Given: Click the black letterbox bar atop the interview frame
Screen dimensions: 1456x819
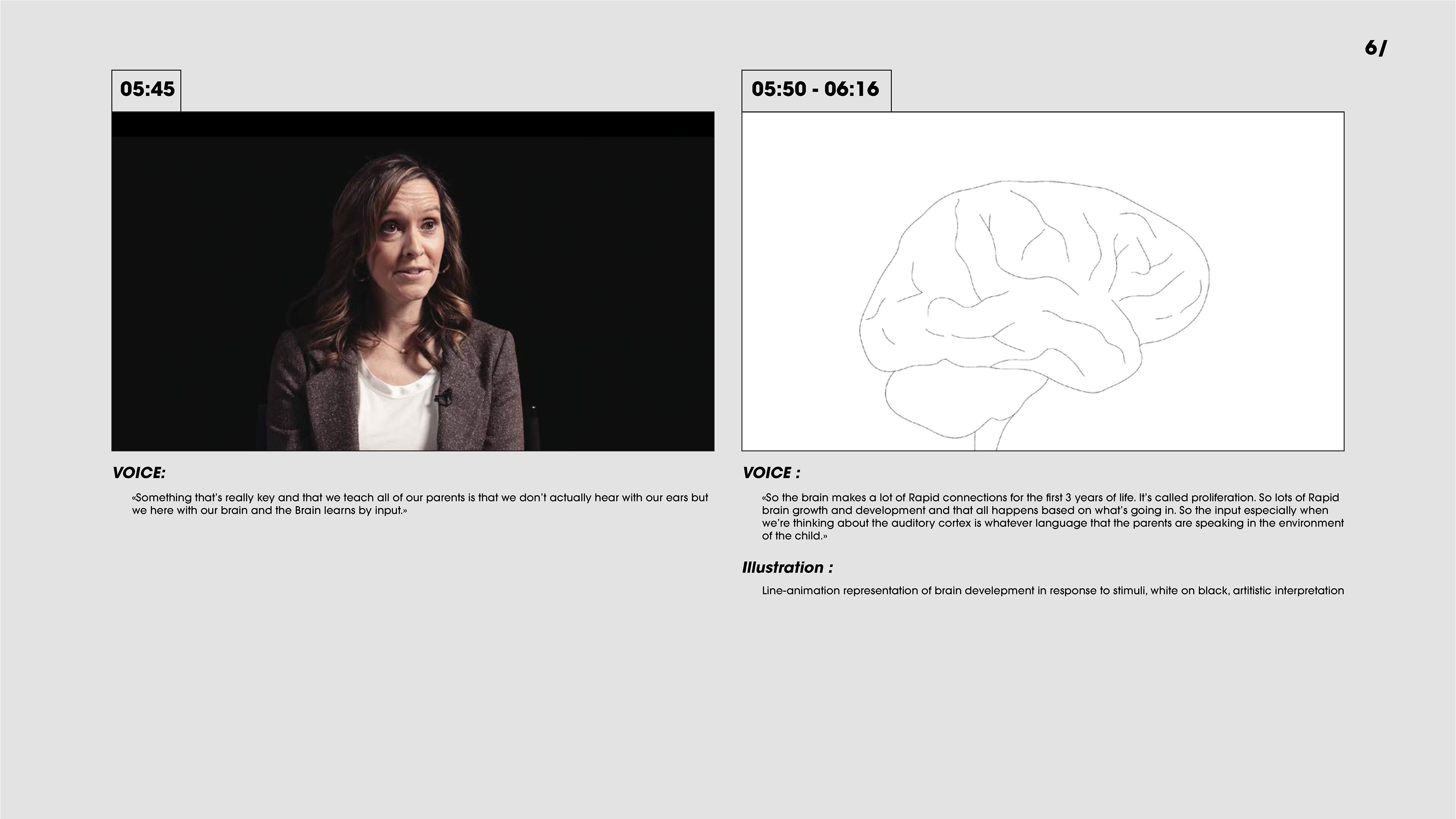Looking at the screenshot, I should (x=413, y=125).
